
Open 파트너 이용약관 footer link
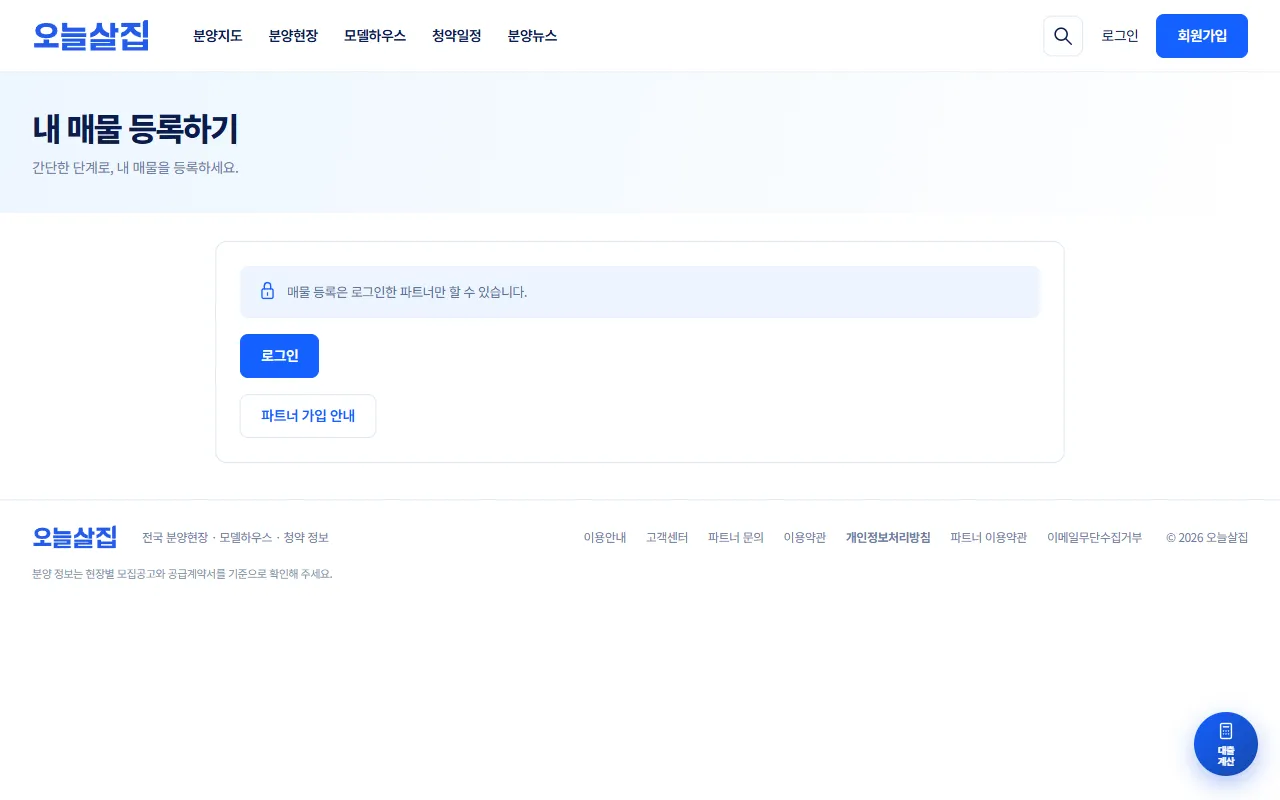989,538
